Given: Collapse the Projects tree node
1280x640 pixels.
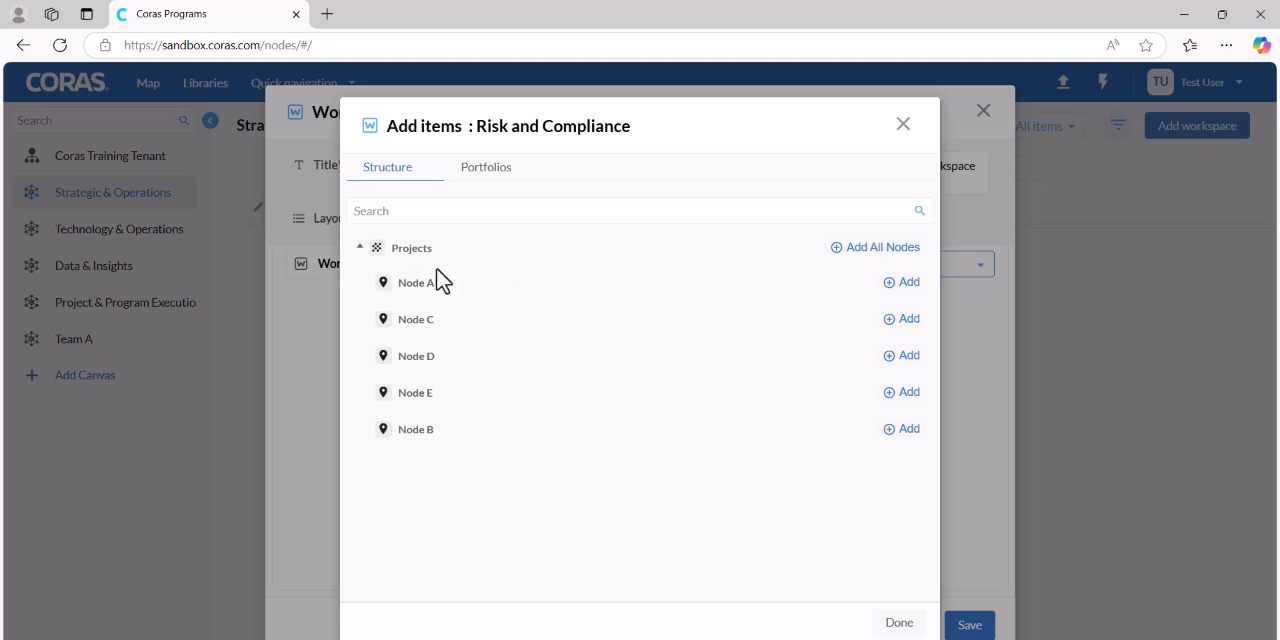Looking at the screenshot, I should 360,246.
